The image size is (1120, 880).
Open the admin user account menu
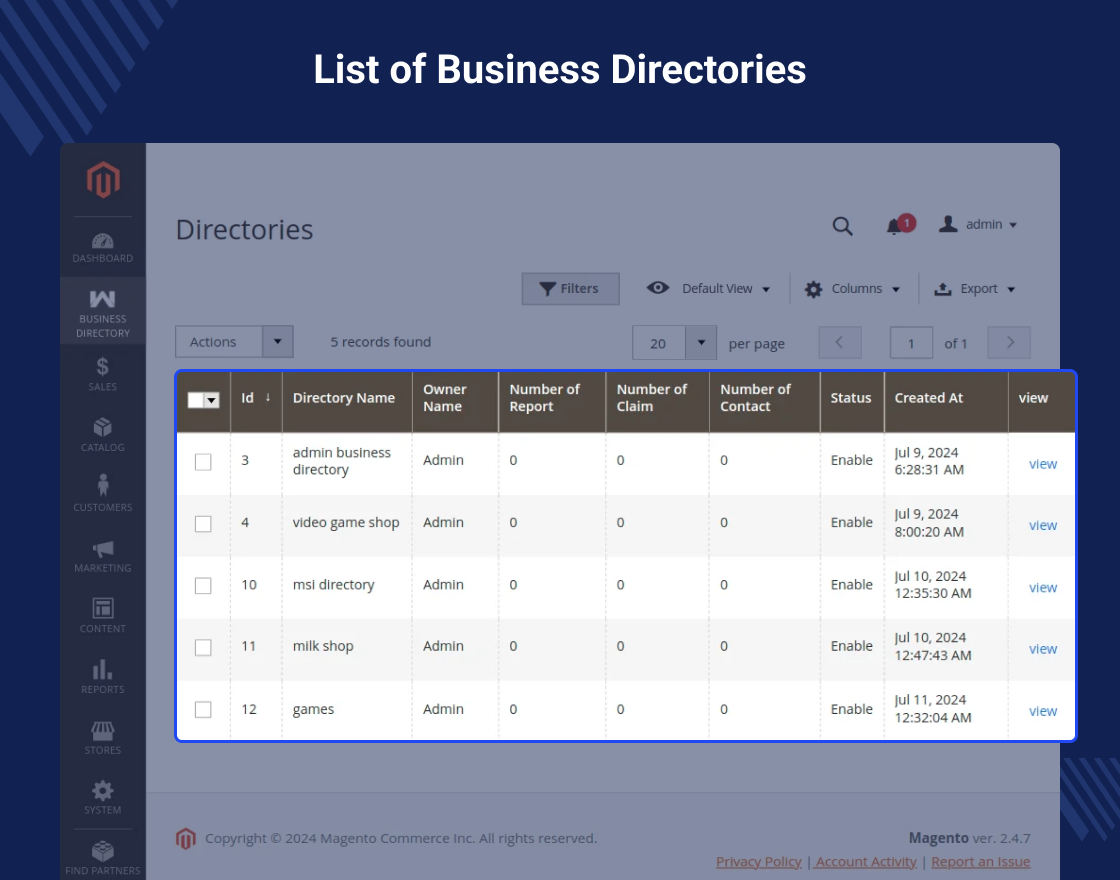[x=978, y=224]
